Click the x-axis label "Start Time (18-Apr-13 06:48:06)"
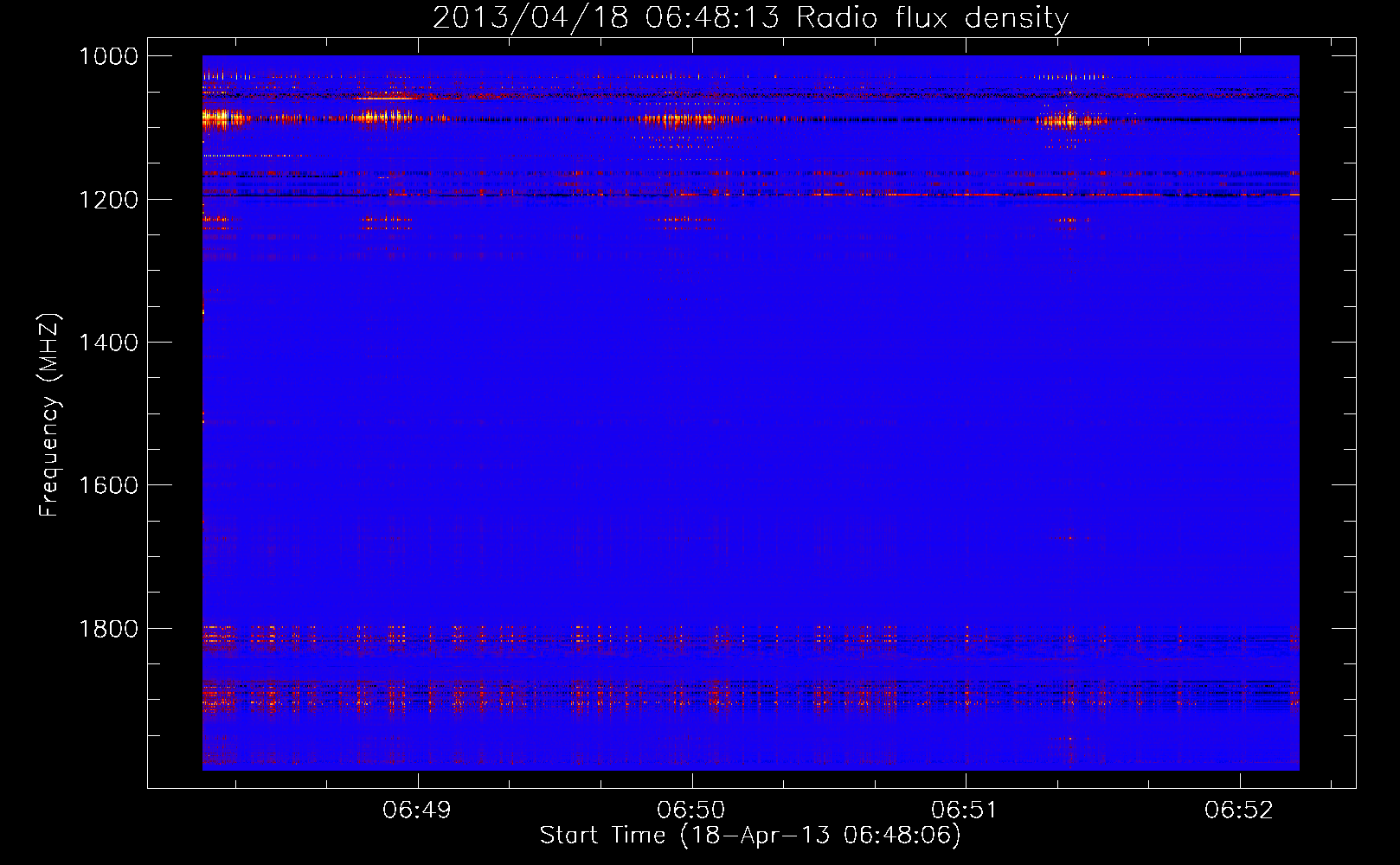The image size is (1400, 865). tap(750, 836)
